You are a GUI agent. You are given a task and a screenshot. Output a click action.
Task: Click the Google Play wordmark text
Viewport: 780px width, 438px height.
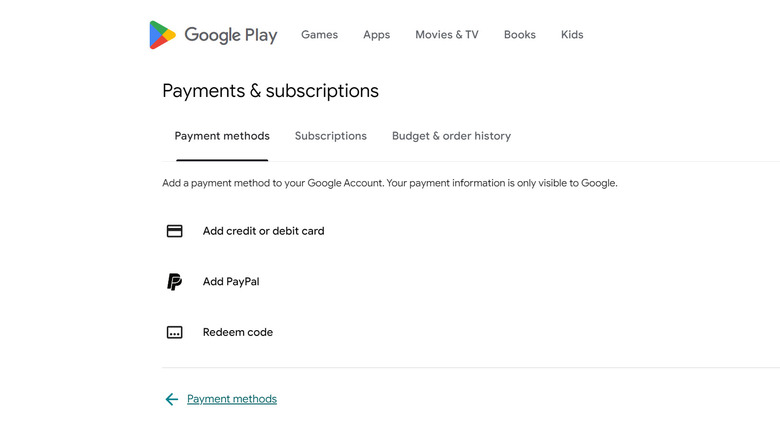231,35
